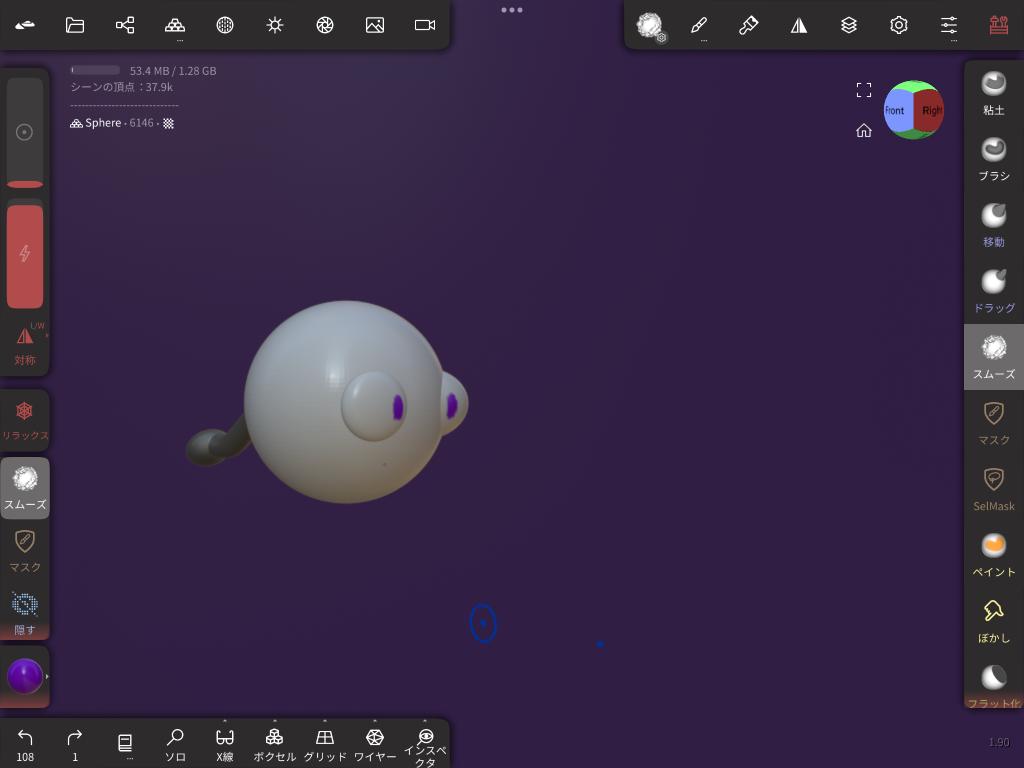Click the purple material color sphere
The height and width of the screenshot is (768, 1024).
[24, 677]
